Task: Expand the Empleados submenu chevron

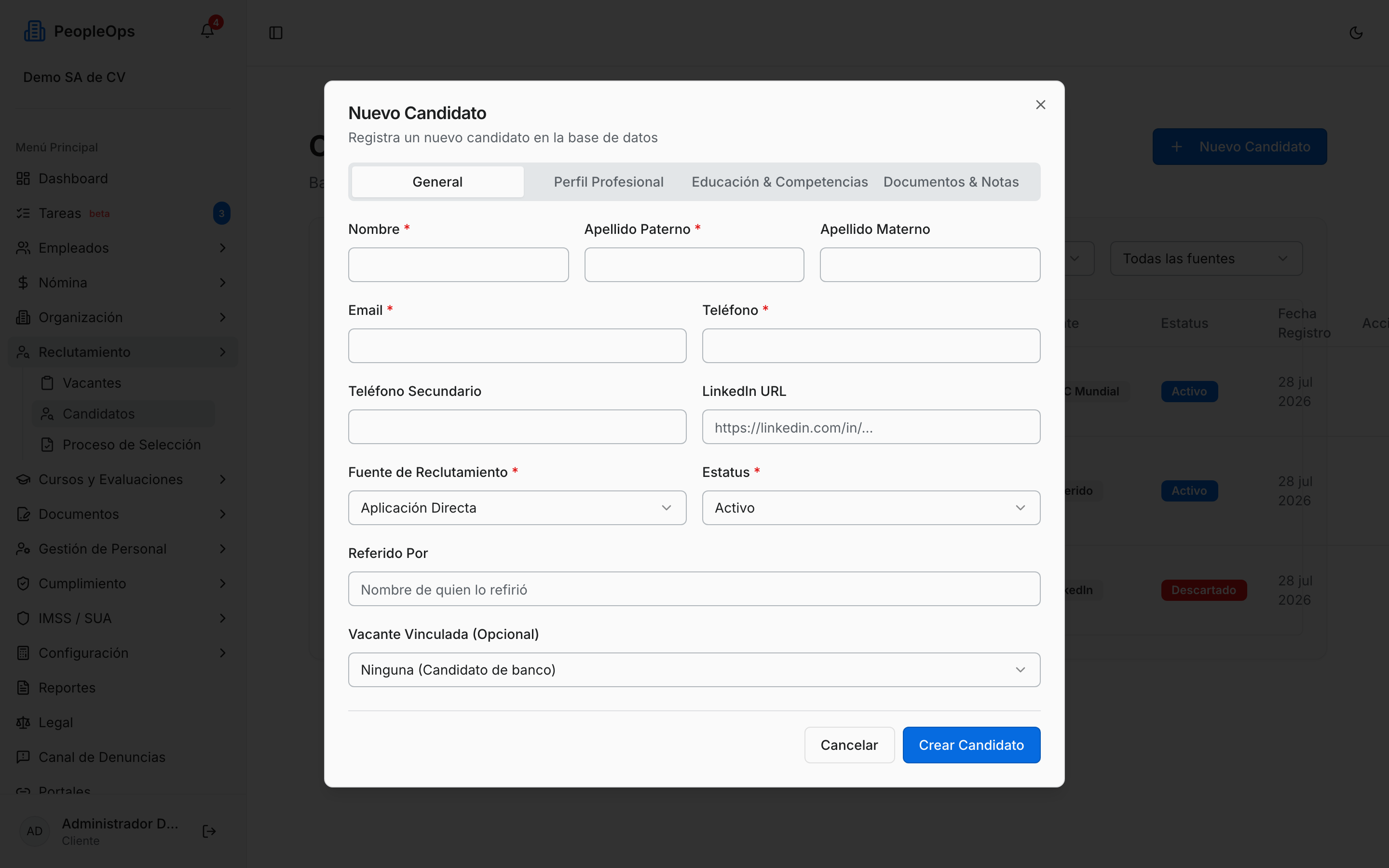Action: 223,248
